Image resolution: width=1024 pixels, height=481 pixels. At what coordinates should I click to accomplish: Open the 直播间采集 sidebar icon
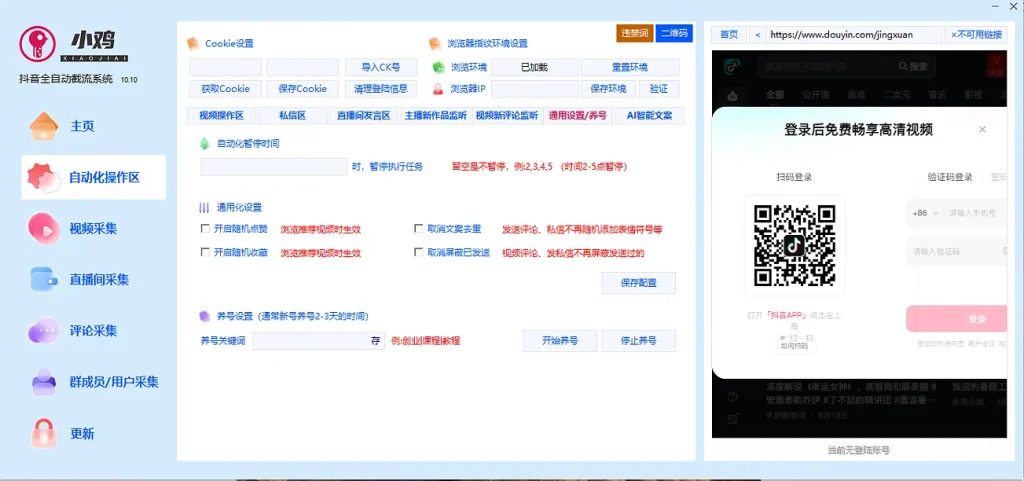(44, 279)
